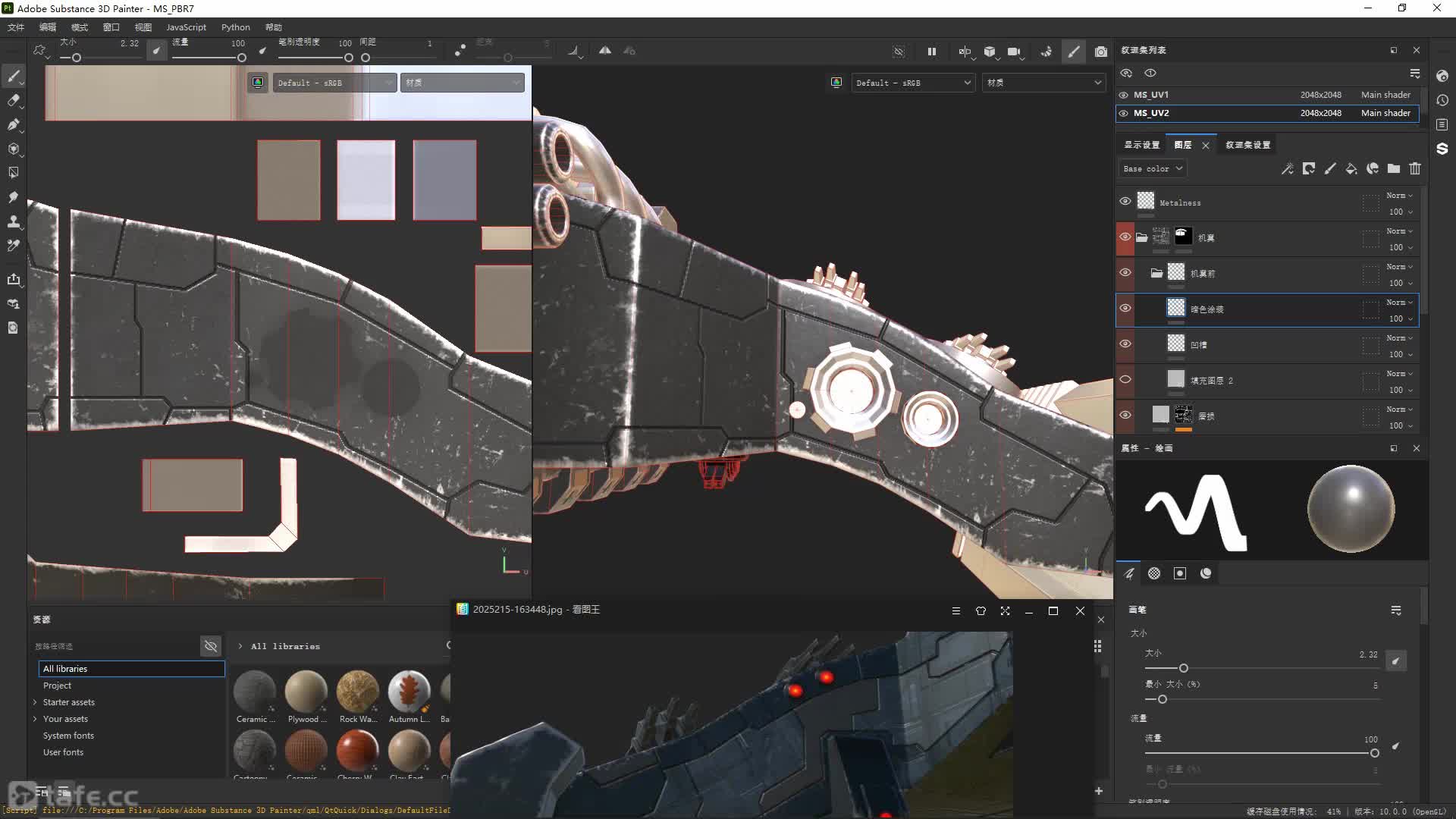Select the Clone stamp tool

click(14, 221)
